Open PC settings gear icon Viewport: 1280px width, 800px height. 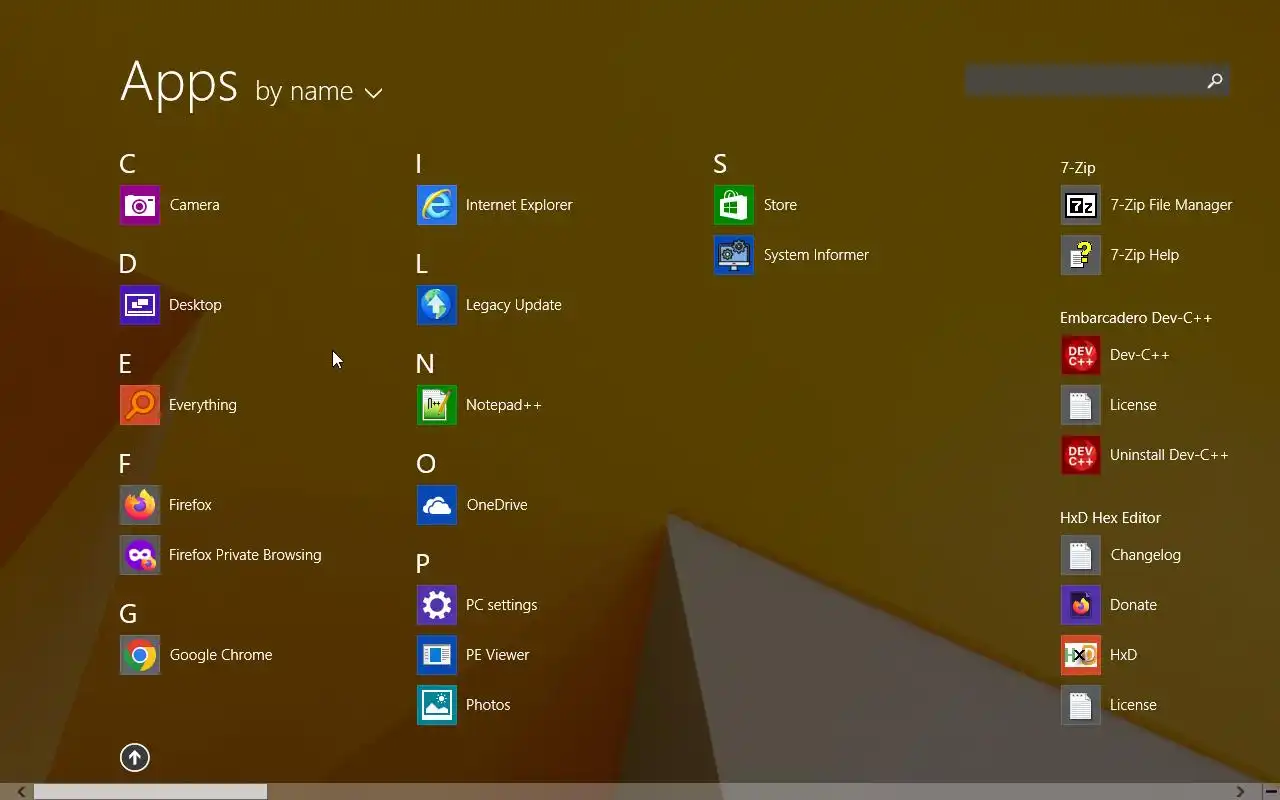[x=437, y=605]
